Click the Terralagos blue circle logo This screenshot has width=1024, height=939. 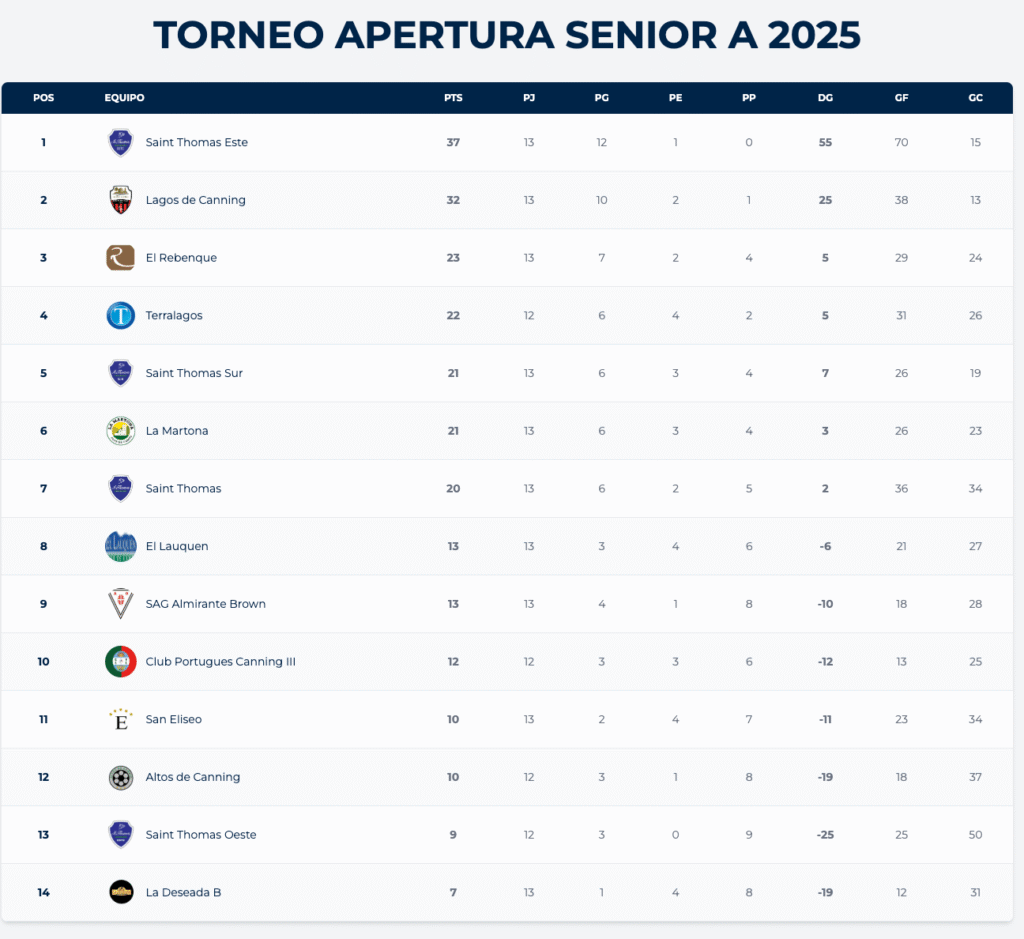tap(121, 316)
